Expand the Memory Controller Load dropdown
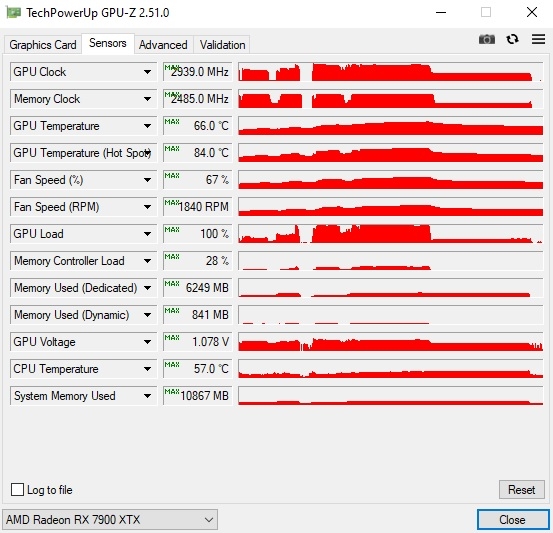This screenshot has height=533, width=553. (x=147, y=261)
